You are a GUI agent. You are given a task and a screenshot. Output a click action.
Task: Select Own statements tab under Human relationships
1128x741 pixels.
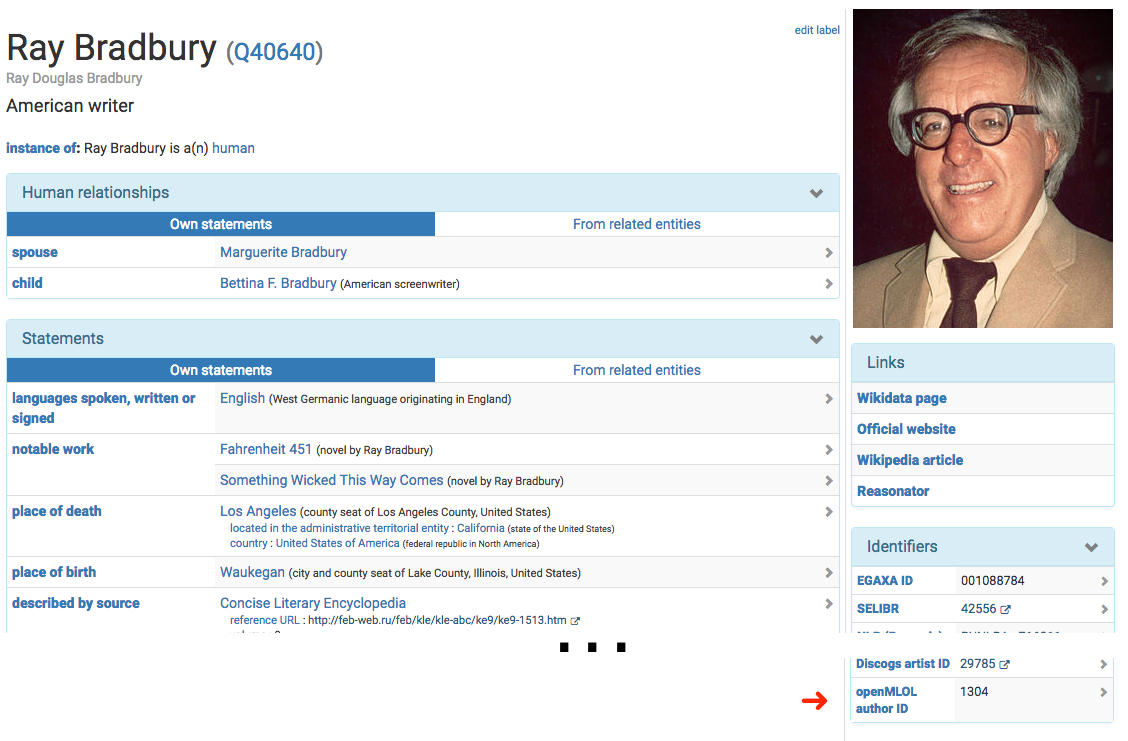click(221, 224)
